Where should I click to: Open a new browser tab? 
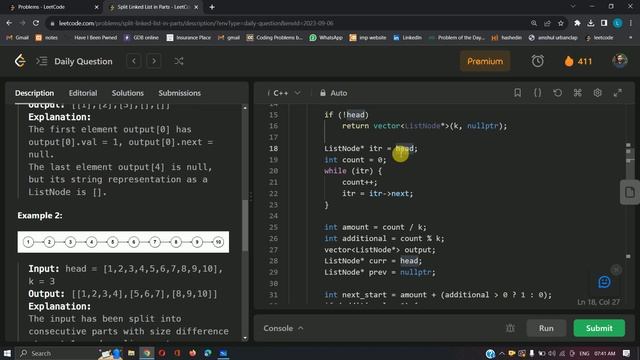212,7
